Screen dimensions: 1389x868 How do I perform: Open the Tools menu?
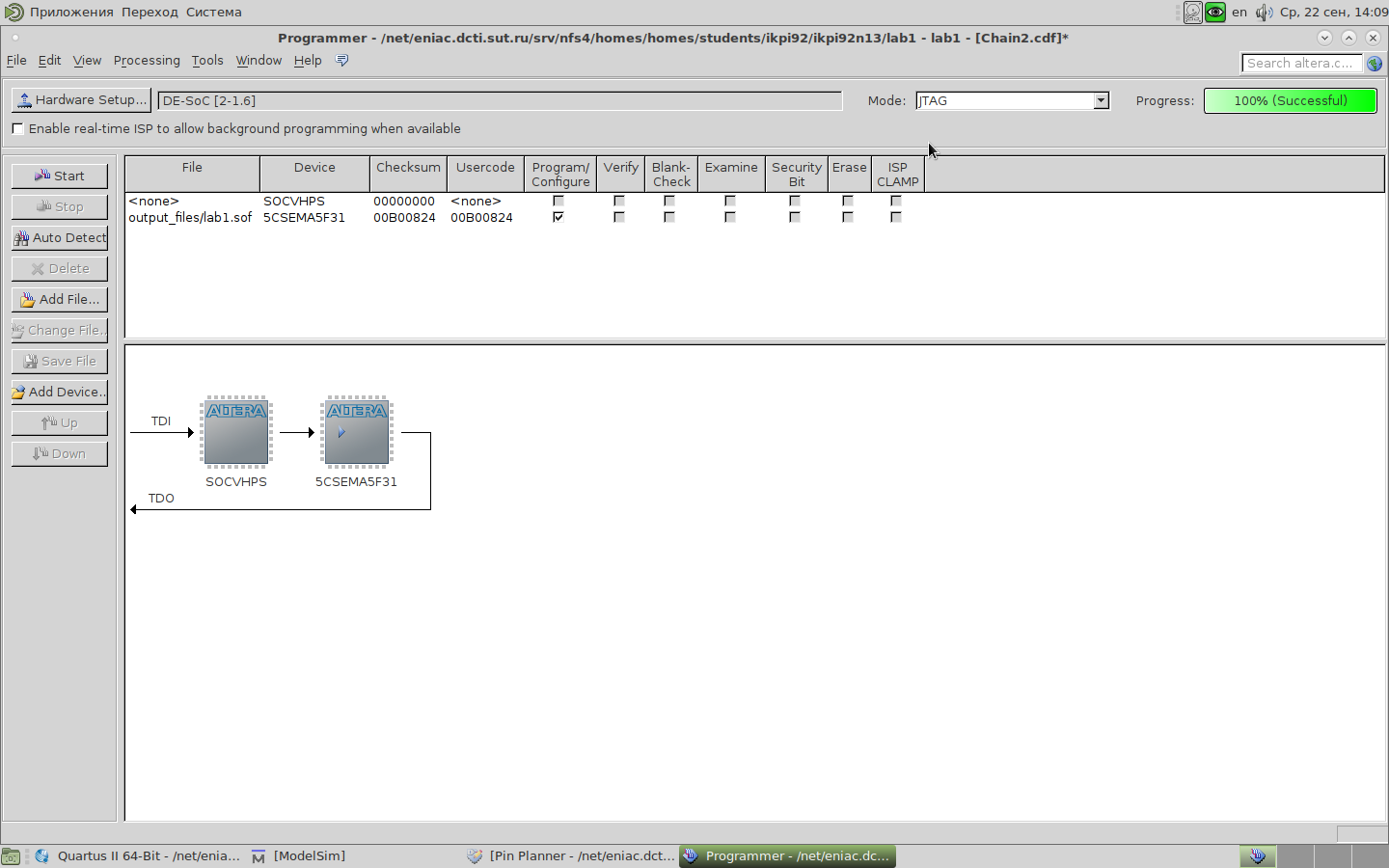207,60
